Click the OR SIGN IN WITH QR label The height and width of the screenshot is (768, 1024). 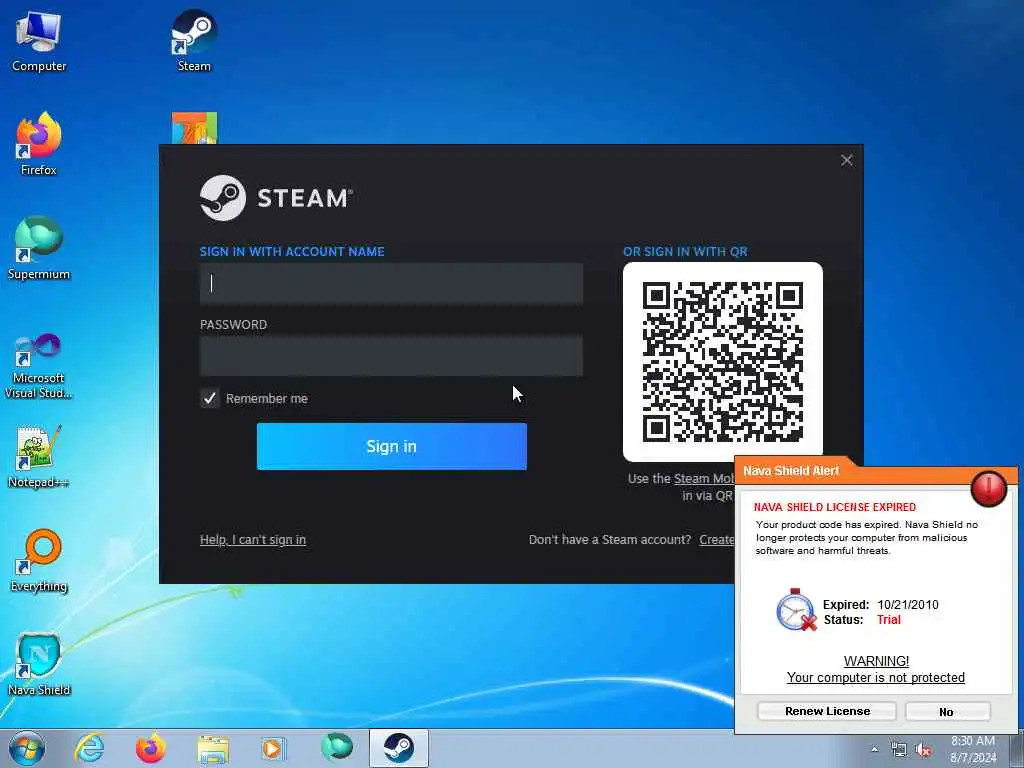[685, 251]
